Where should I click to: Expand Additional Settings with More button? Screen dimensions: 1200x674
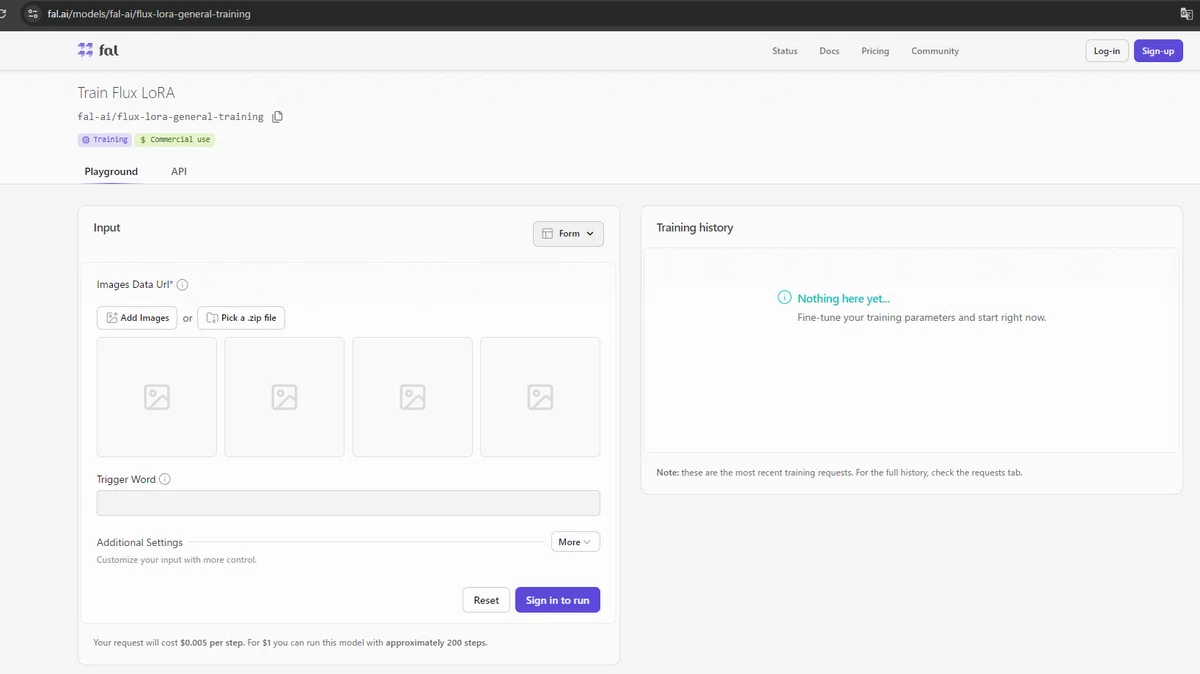[575, 542]
